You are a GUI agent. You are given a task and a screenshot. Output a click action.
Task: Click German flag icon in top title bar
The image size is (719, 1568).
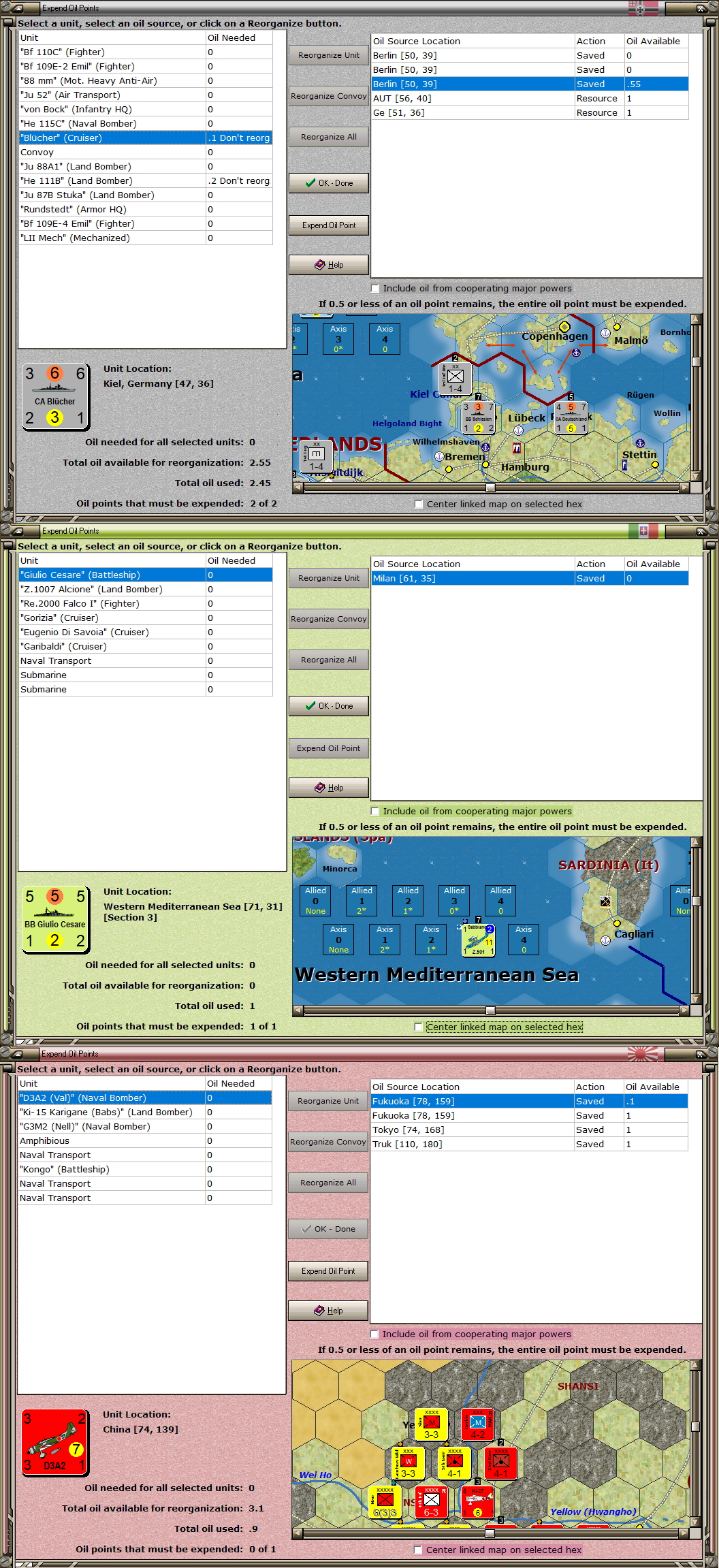tap(643, 8)
